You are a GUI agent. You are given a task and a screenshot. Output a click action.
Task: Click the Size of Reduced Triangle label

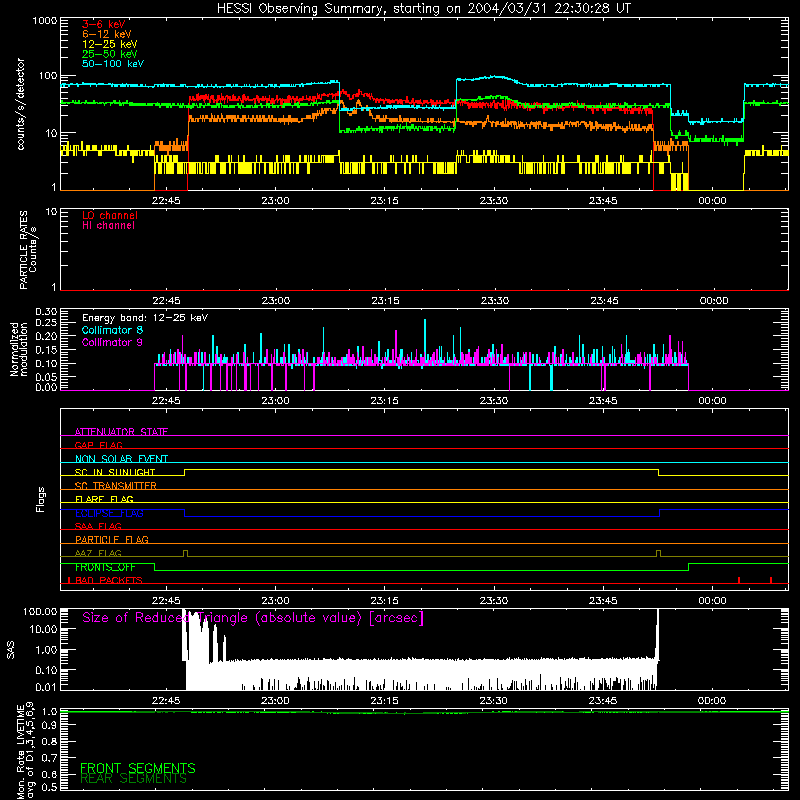tap(253, 618)
